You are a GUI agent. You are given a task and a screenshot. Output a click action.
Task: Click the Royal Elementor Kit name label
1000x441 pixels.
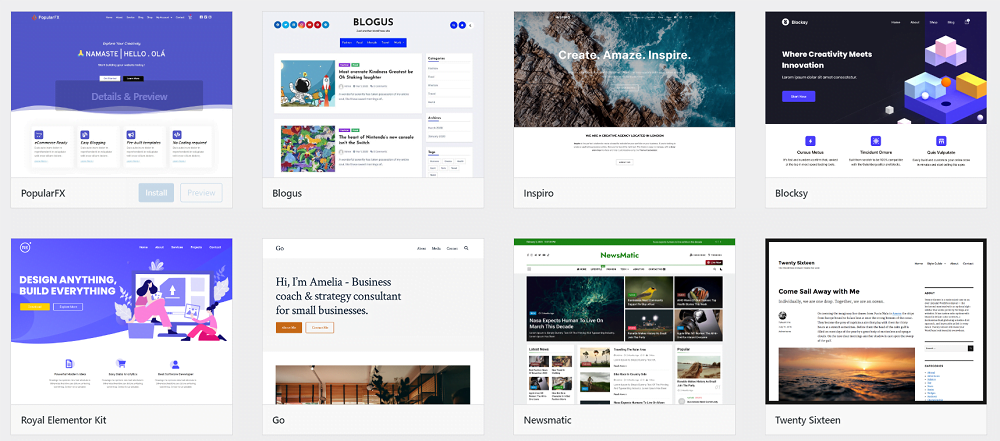point(64,420)
